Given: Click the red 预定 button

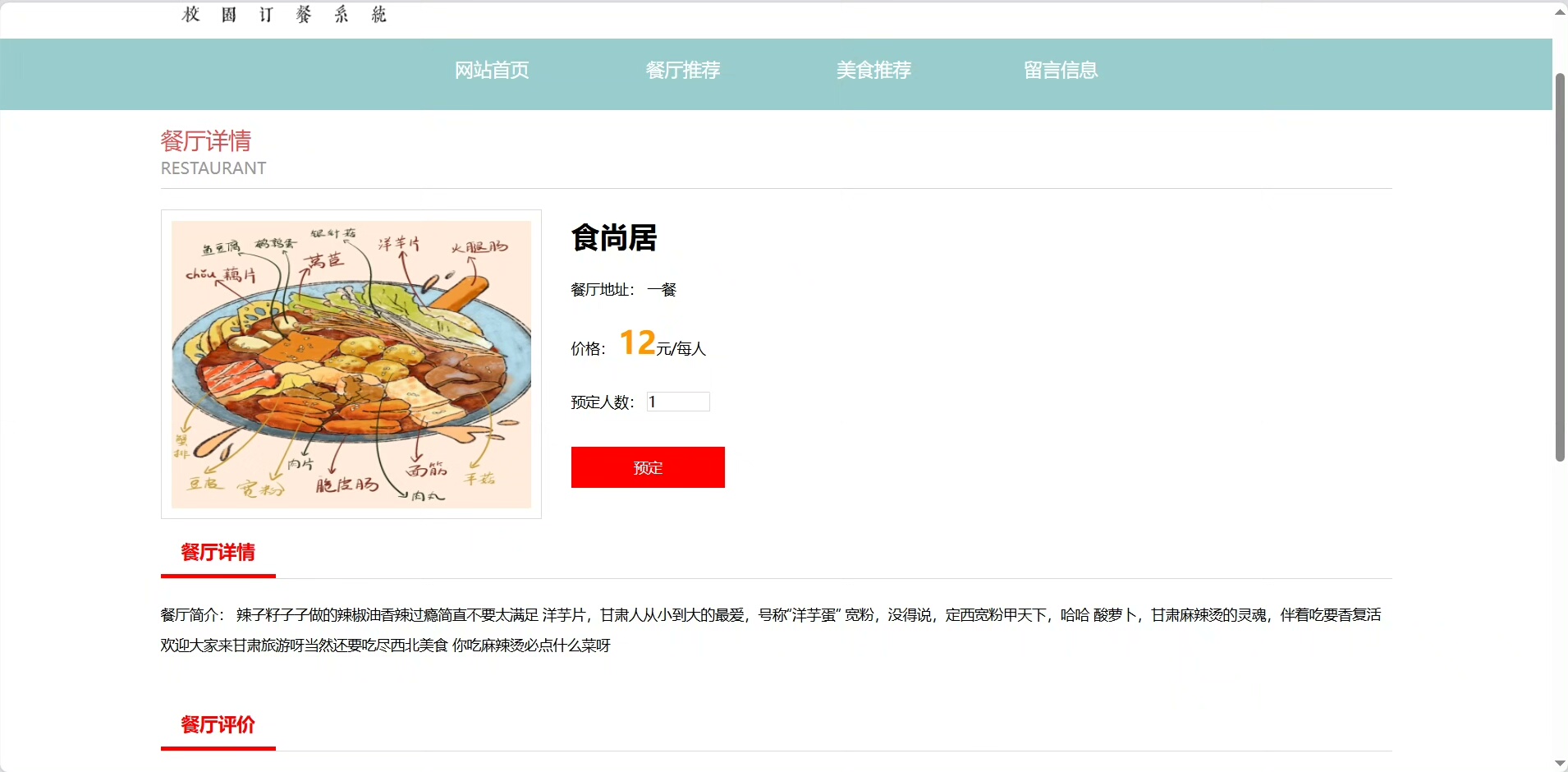Looking at the screenshot, I should (648, 467).
